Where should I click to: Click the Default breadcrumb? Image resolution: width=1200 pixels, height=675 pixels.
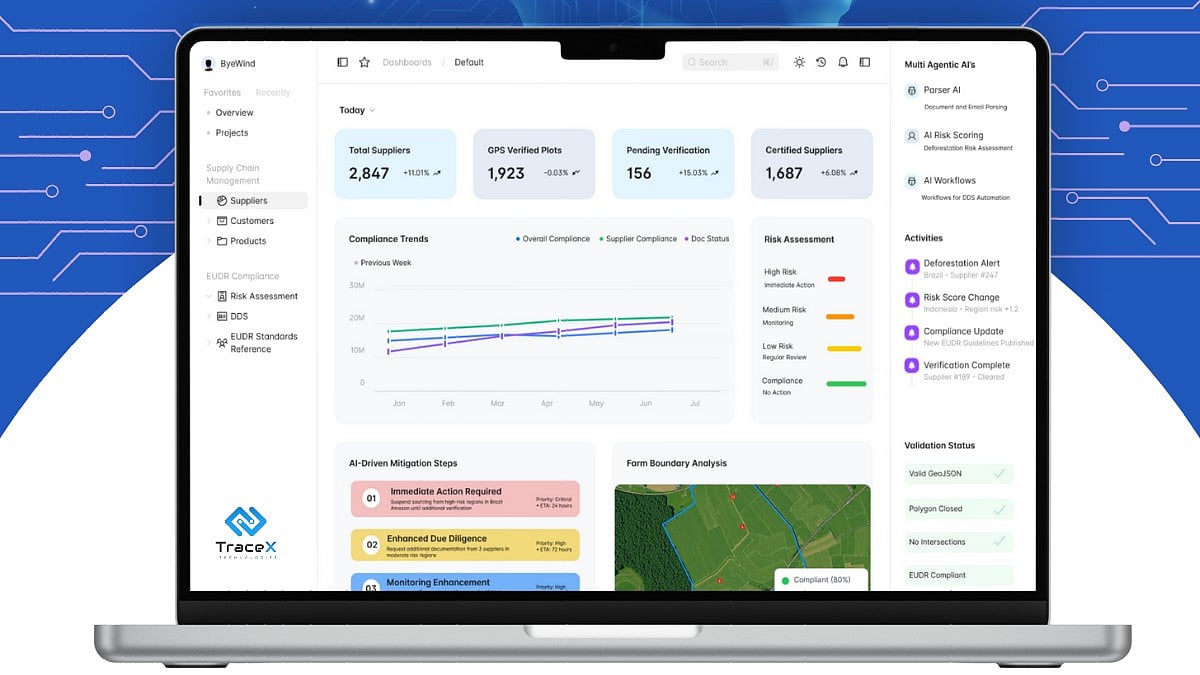point(469,62)
